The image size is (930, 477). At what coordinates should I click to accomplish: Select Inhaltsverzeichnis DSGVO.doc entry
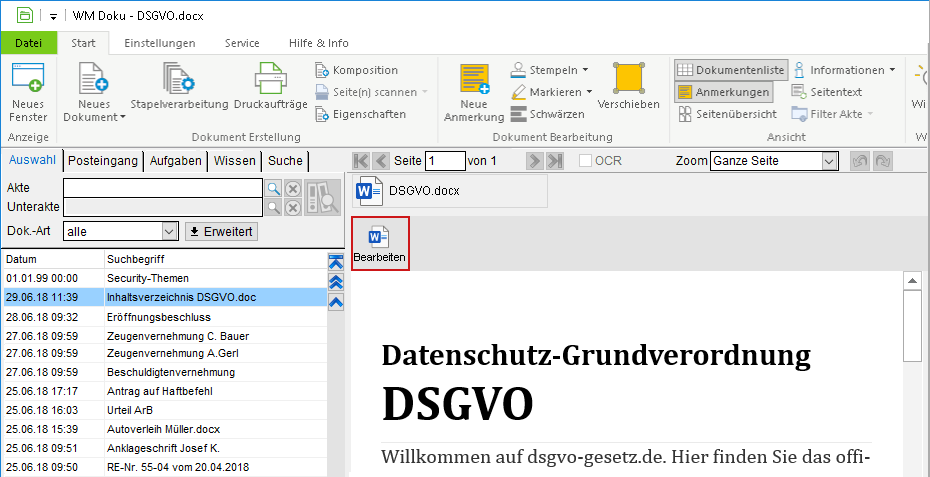165,297
